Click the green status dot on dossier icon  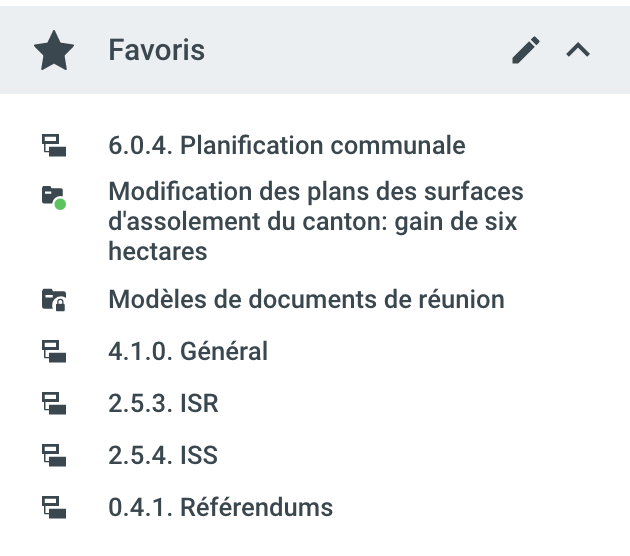click(61, 203)
